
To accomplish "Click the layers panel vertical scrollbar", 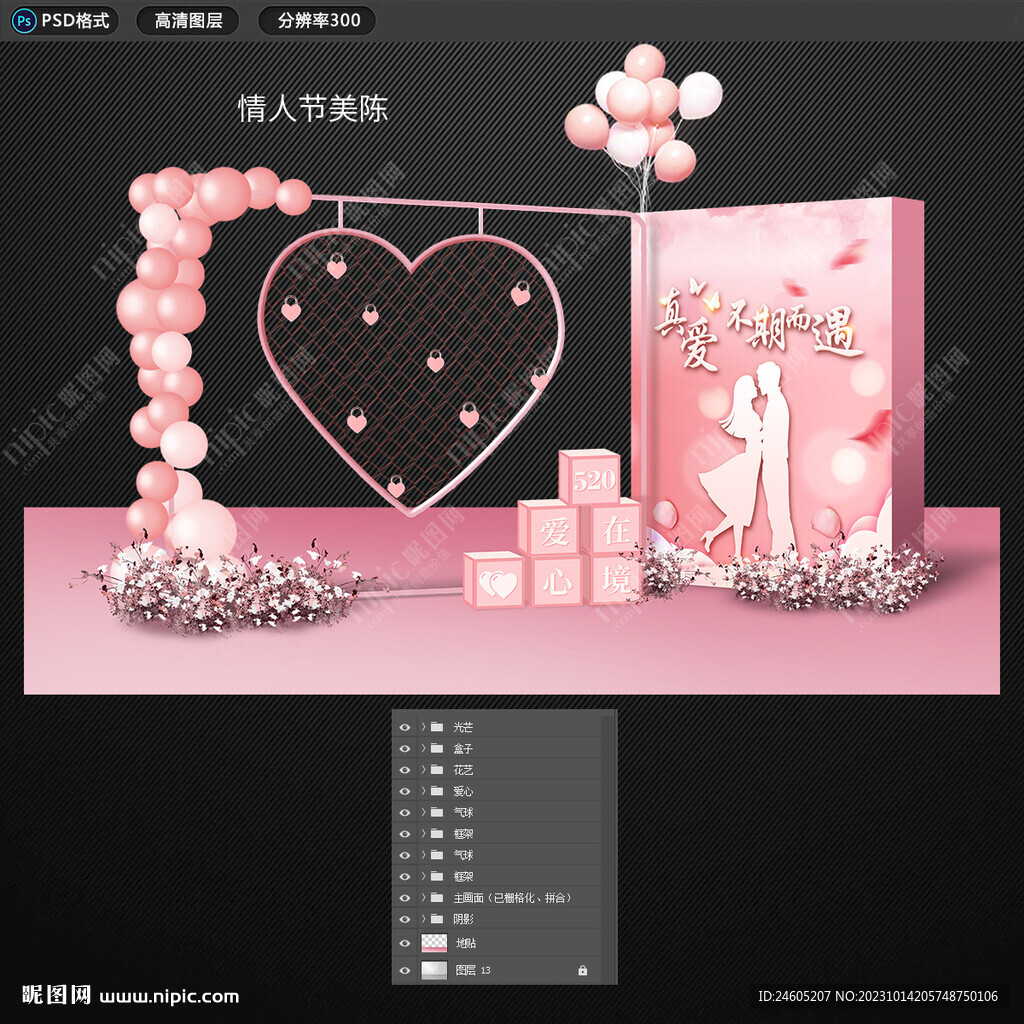I will [607, 800].
